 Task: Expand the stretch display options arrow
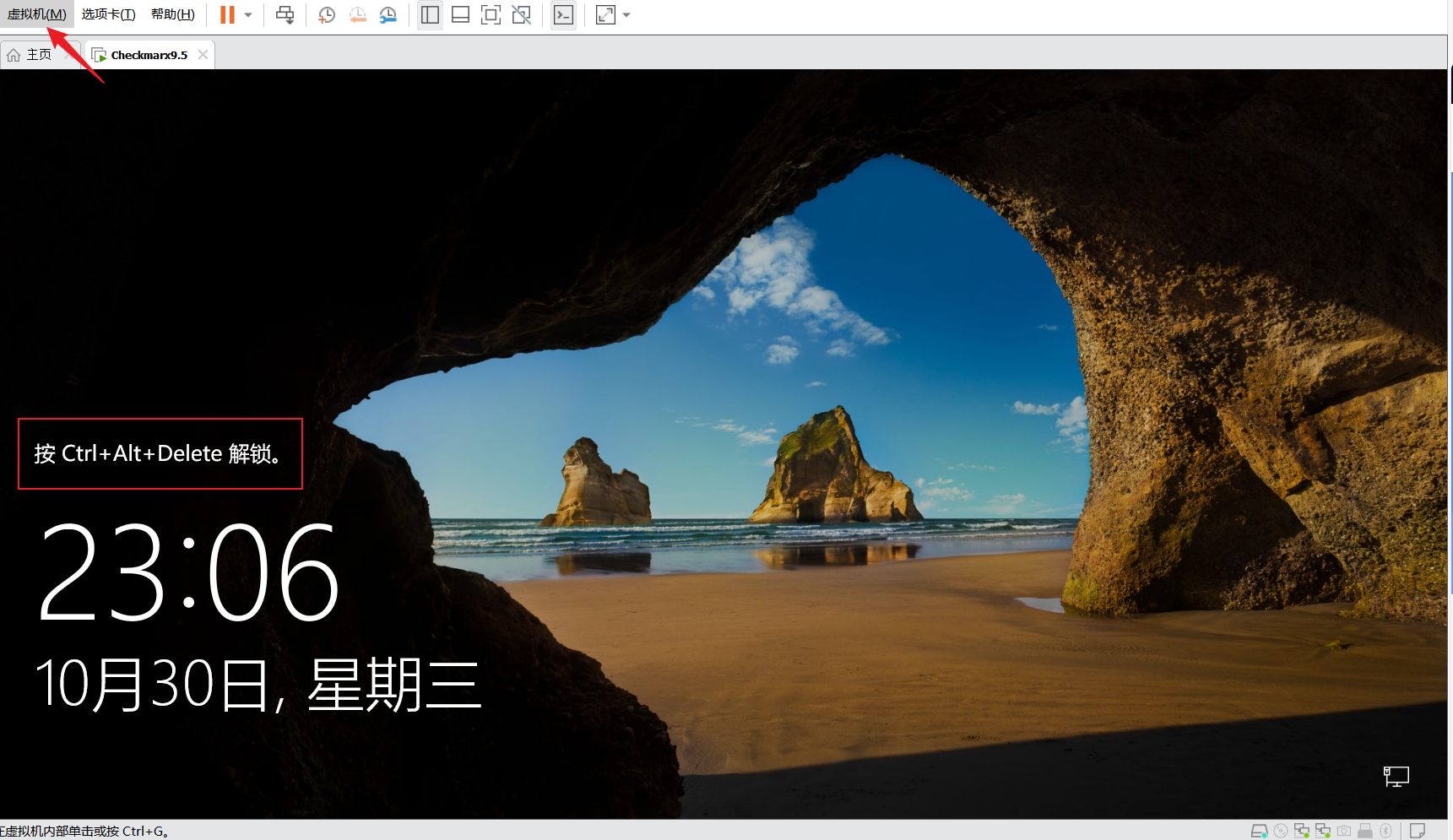click(626, 14)
